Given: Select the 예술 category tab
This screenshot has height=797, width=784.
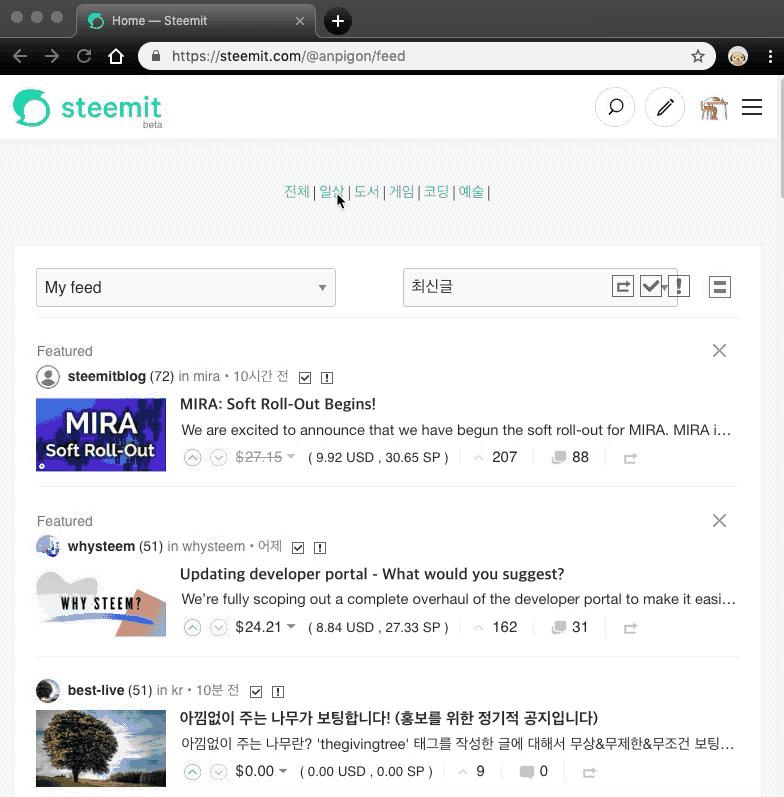Looking at the screenshot, I should pyautogui.click(x=471, y=192).
